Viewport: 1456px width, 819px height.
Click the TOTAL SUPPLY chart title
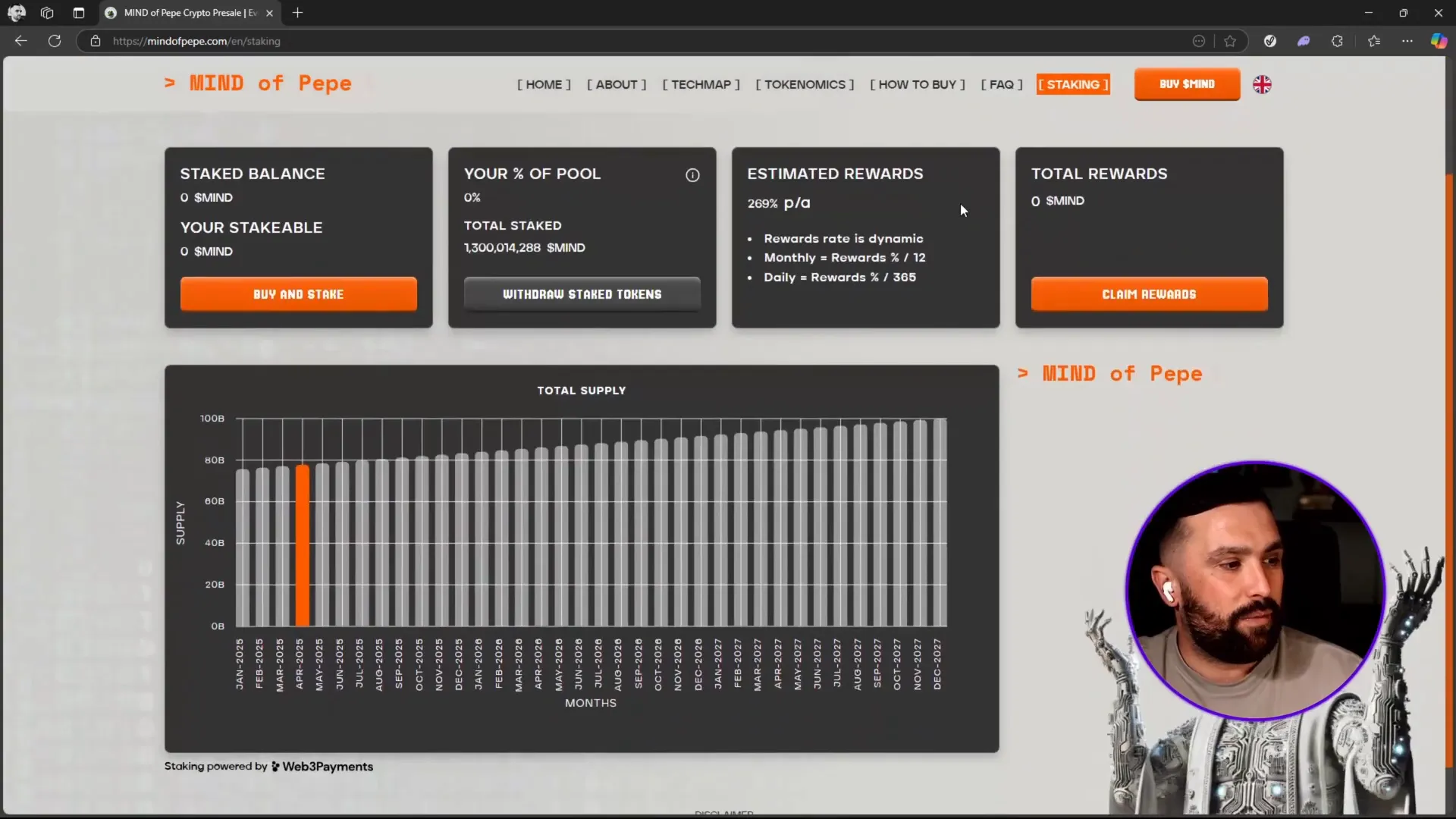582,391
